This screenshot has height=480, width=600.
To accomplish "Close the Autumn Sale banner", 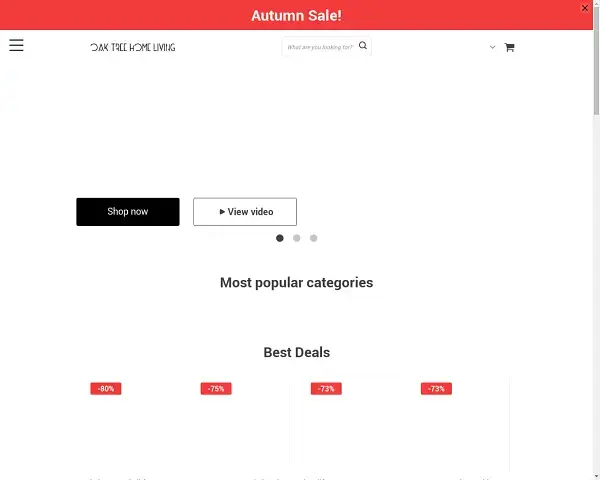I will [586, 8].
